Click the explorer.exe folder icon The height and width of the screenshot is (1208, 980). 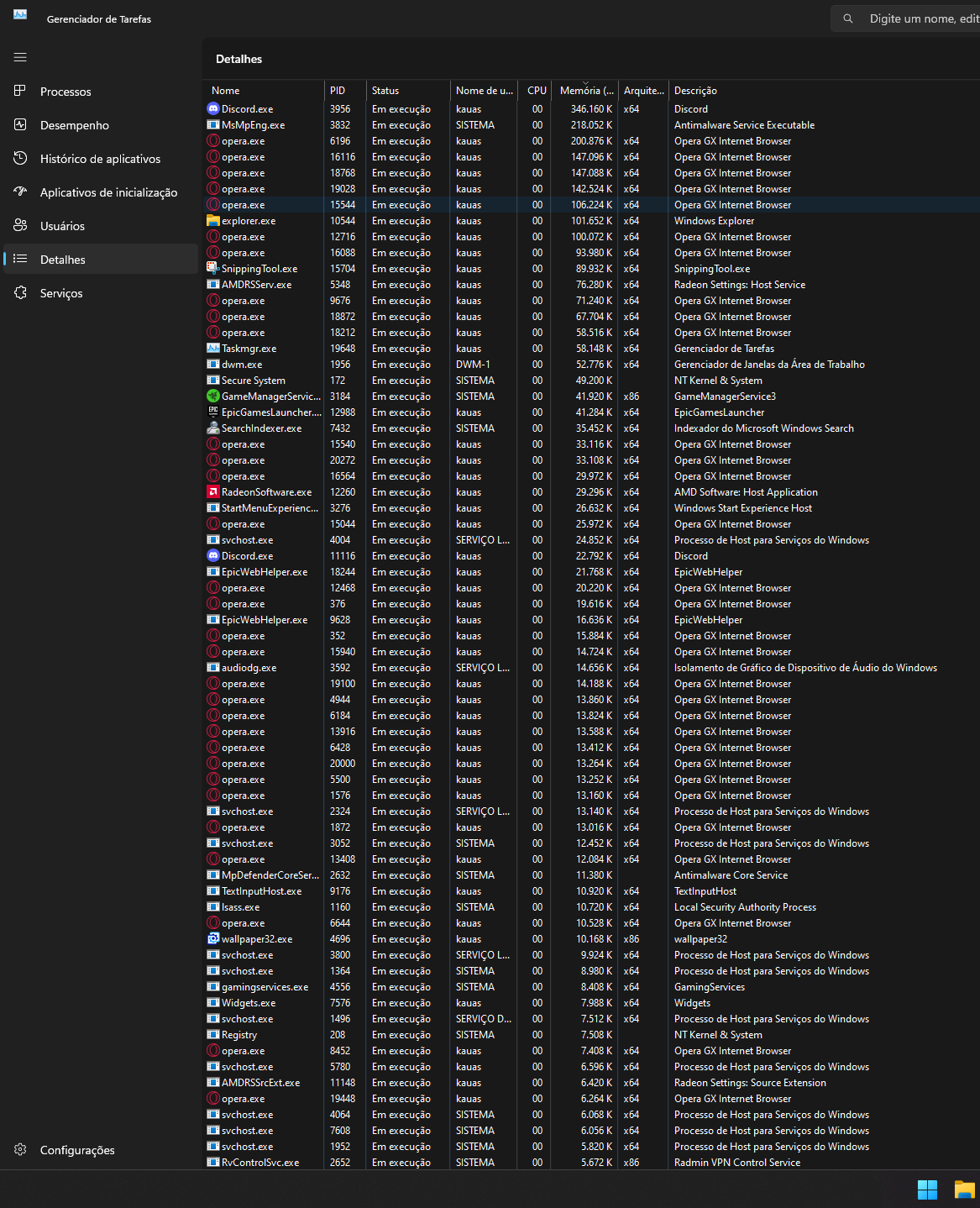[x=213, y=220]
